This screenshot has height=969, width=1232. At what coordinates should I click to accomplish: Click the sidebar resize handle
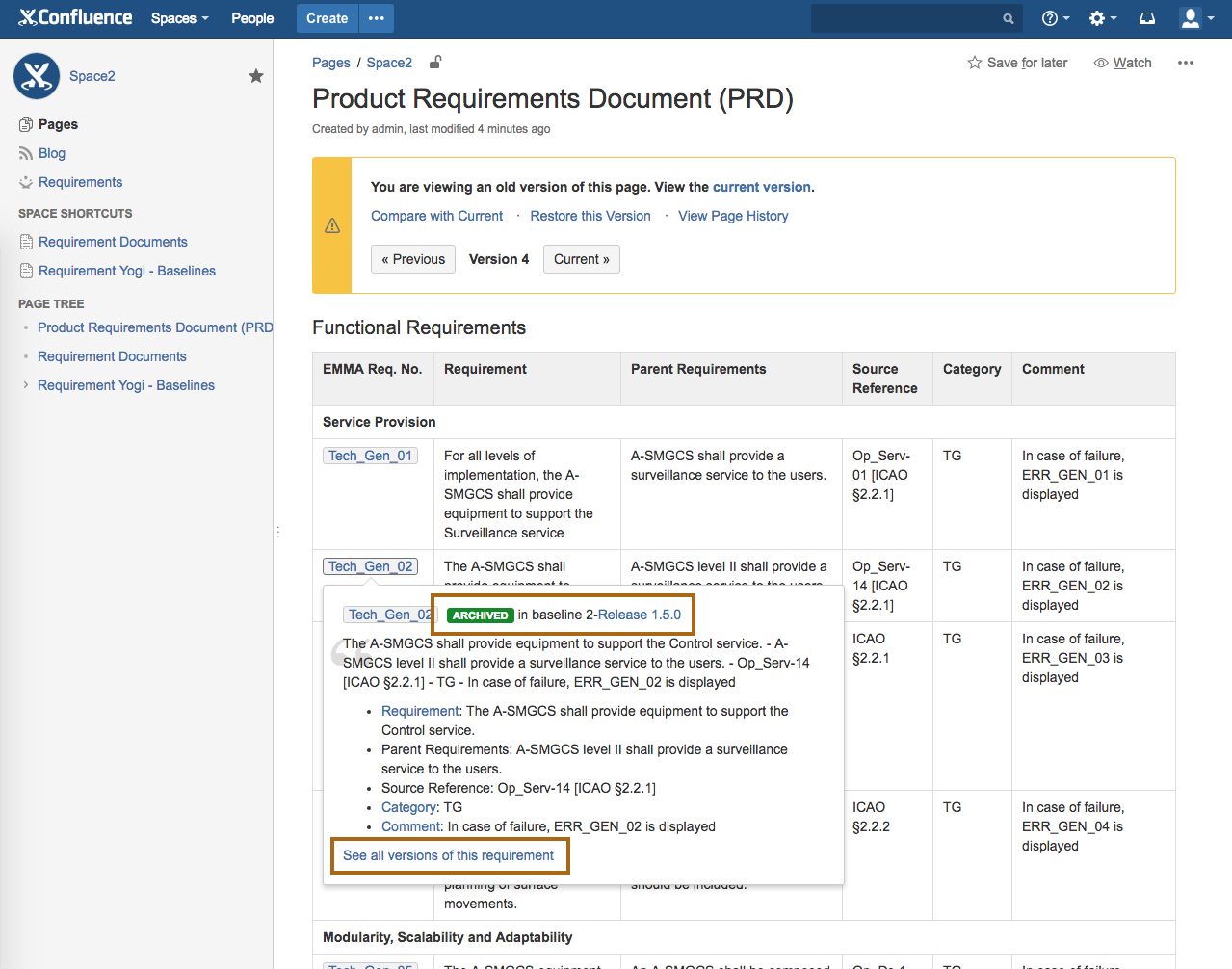tap(277, 532)
